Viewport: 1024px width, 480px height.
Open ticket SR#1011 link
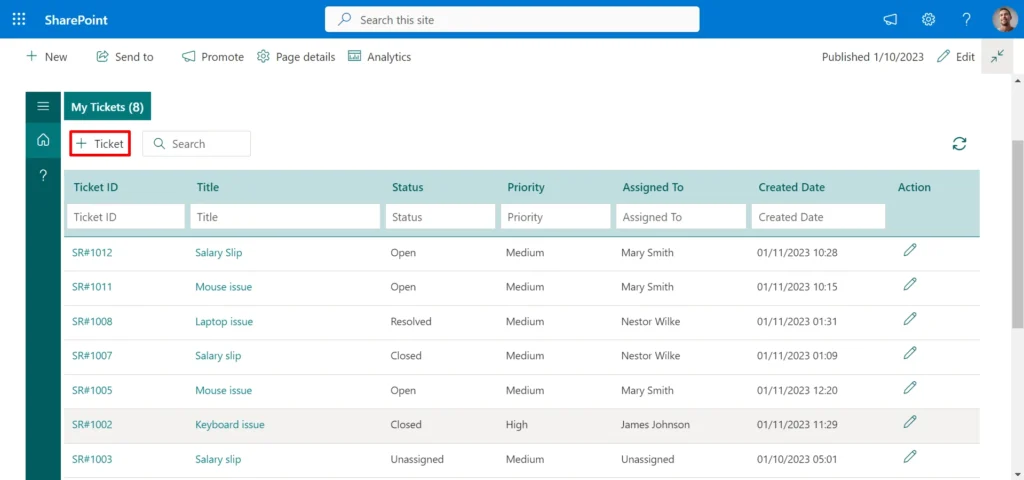tap(92, 287)
